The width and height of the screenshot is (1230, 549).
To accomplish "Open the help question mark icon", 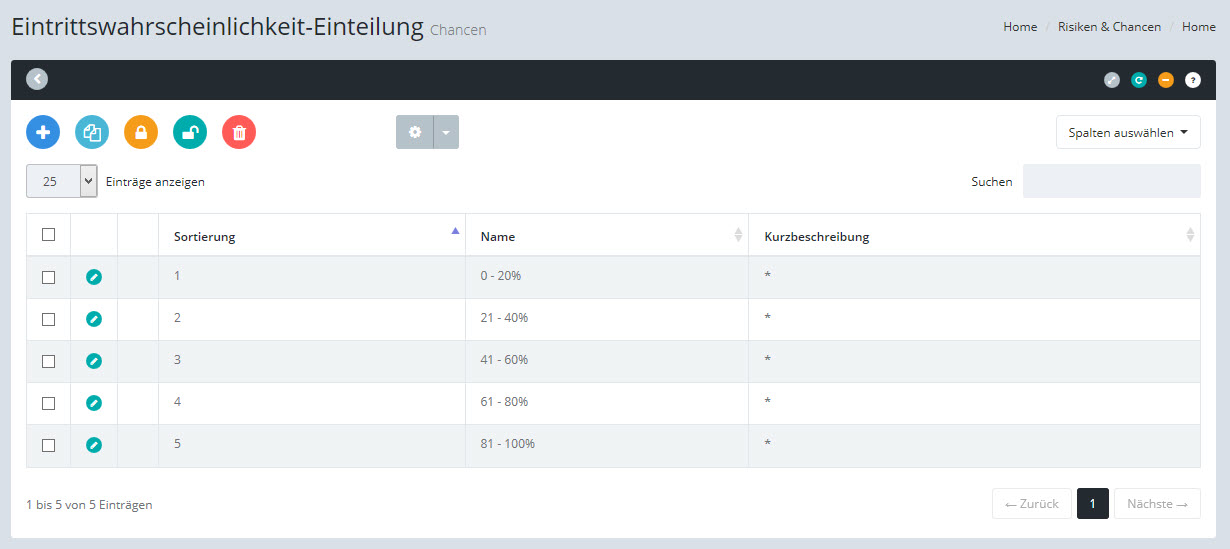I will (1192, 80).
